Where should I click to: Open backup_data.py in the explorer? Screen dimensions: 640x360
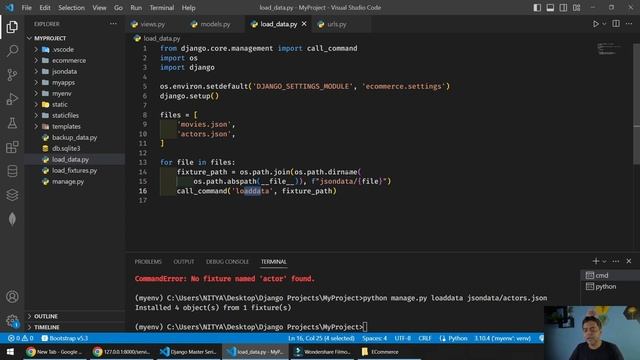[x=75, y=138]
